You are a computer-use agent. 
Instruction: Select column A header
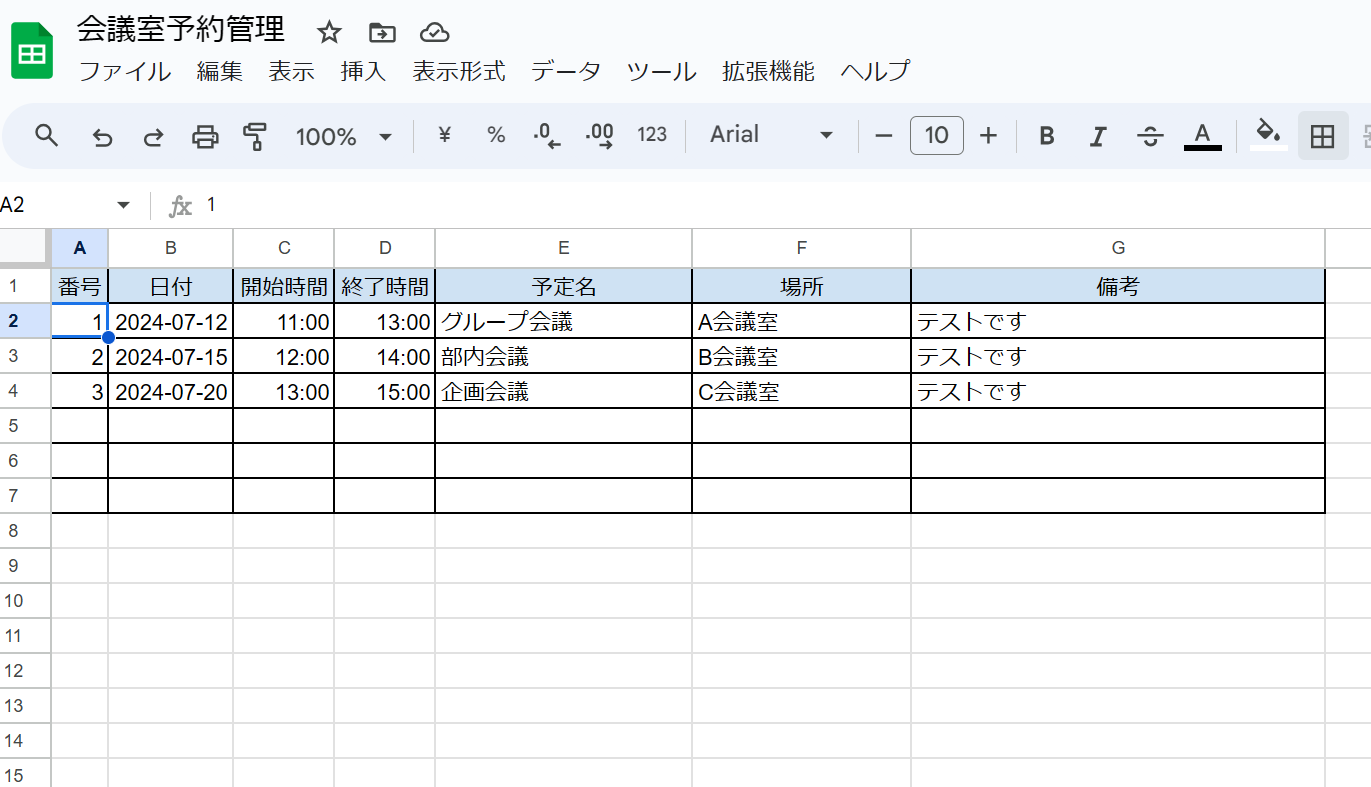80,248
